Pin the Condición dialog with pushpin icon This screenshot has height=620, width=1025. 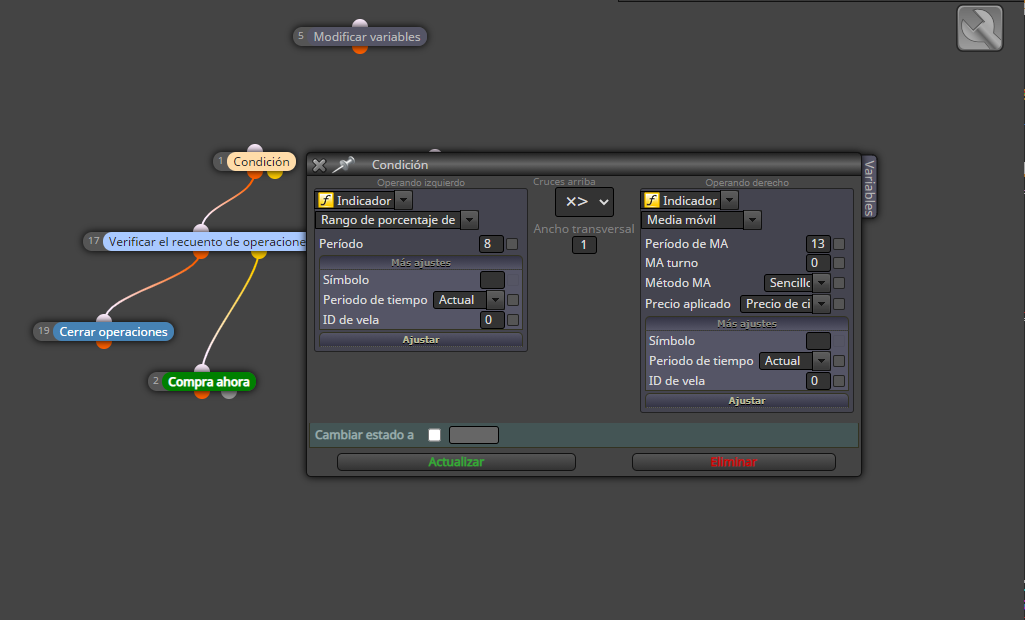[343, 165]
